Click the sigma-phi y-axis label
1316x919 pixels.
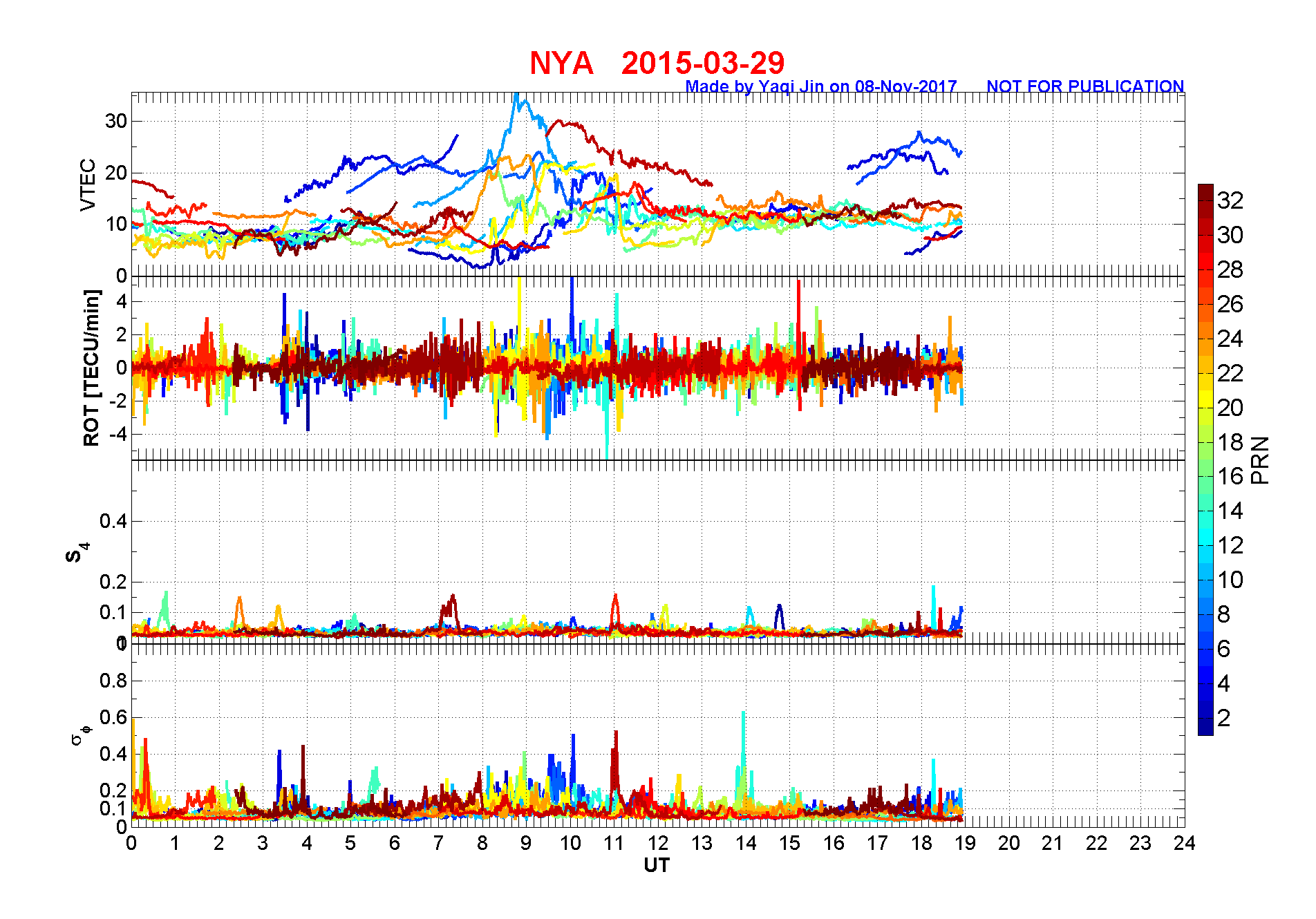click(81, 735)
